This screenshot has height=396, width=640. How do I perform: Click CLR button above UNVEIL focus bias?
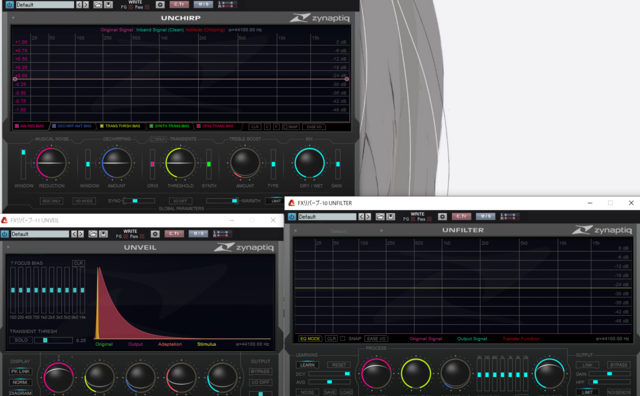(78, 263)
